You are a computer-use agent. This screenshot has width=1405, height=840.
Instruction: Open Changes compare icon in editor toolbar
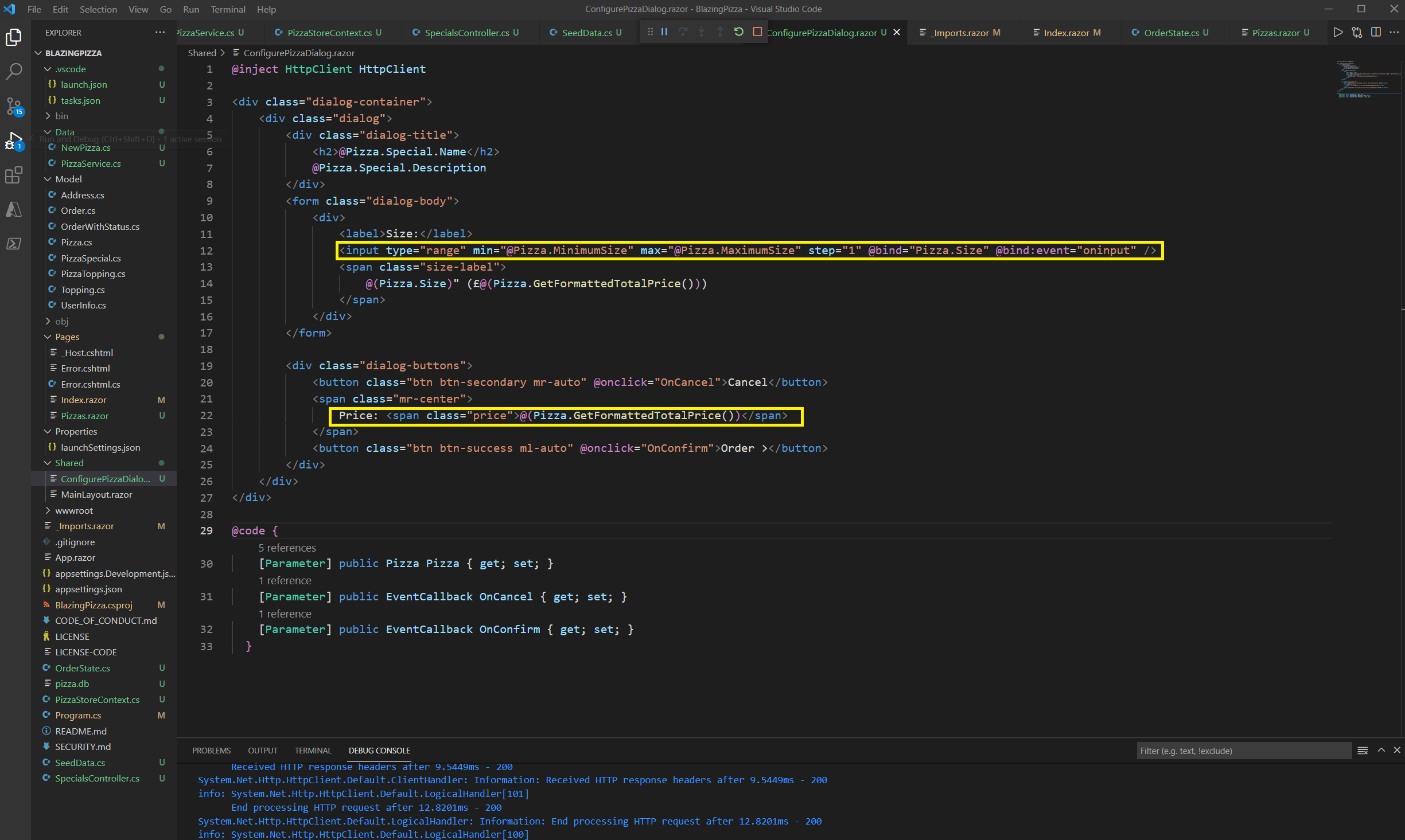click(1356, 32)
